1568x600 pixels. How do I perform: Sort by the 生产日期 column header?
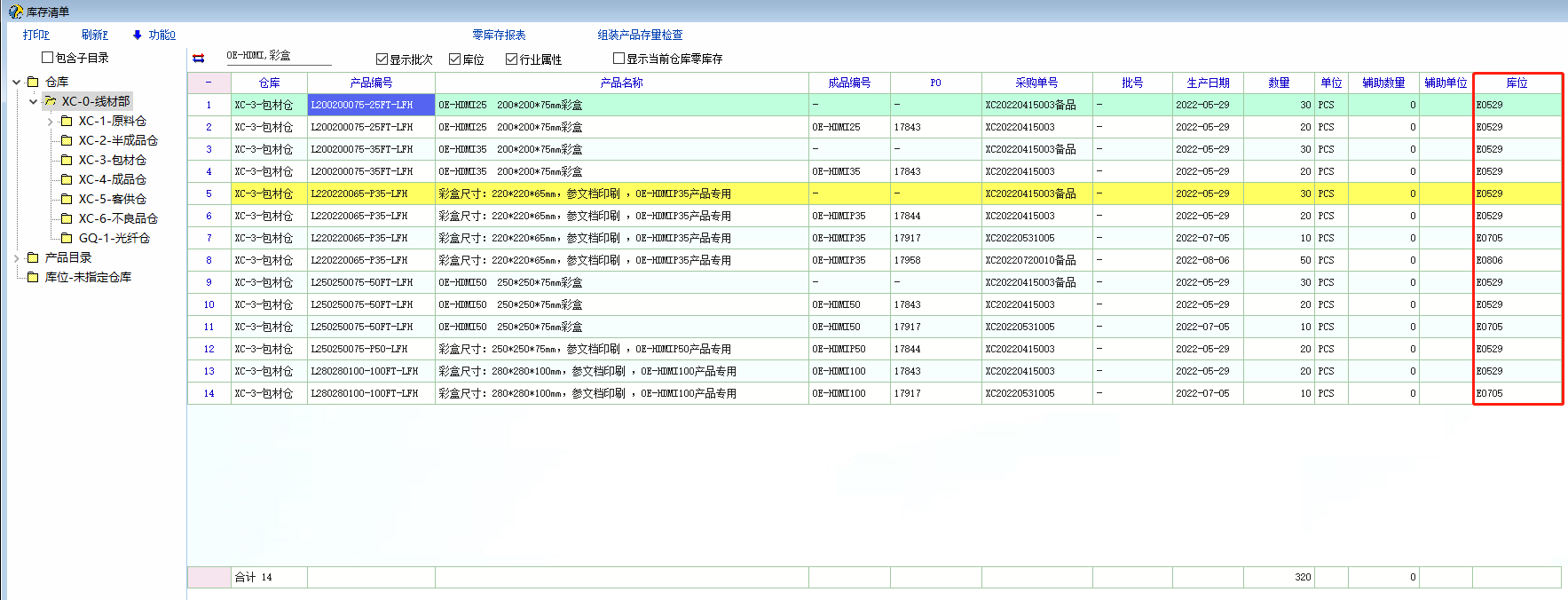1208,83
